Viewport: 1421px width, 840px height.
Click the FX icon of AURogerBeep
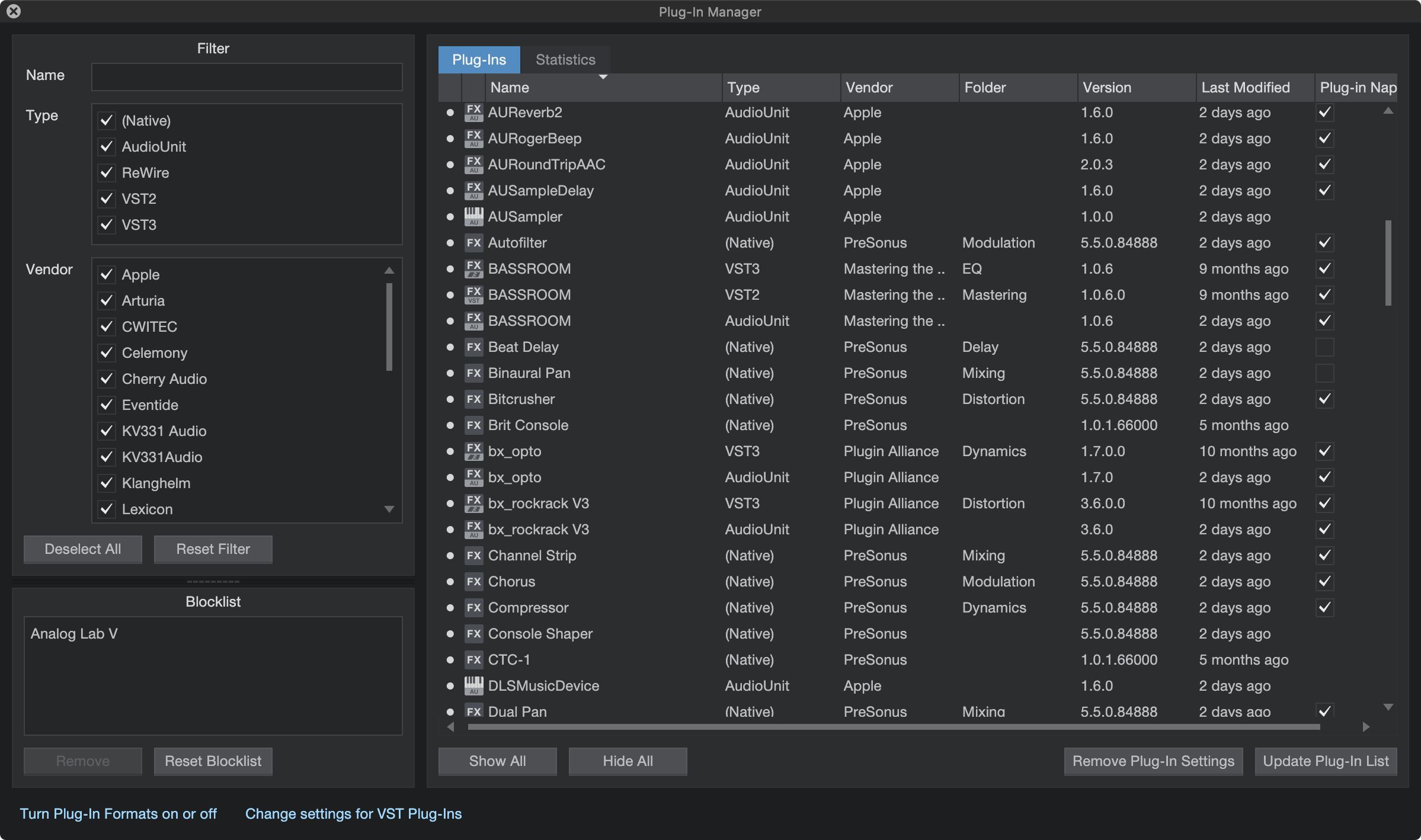[473, 139]
